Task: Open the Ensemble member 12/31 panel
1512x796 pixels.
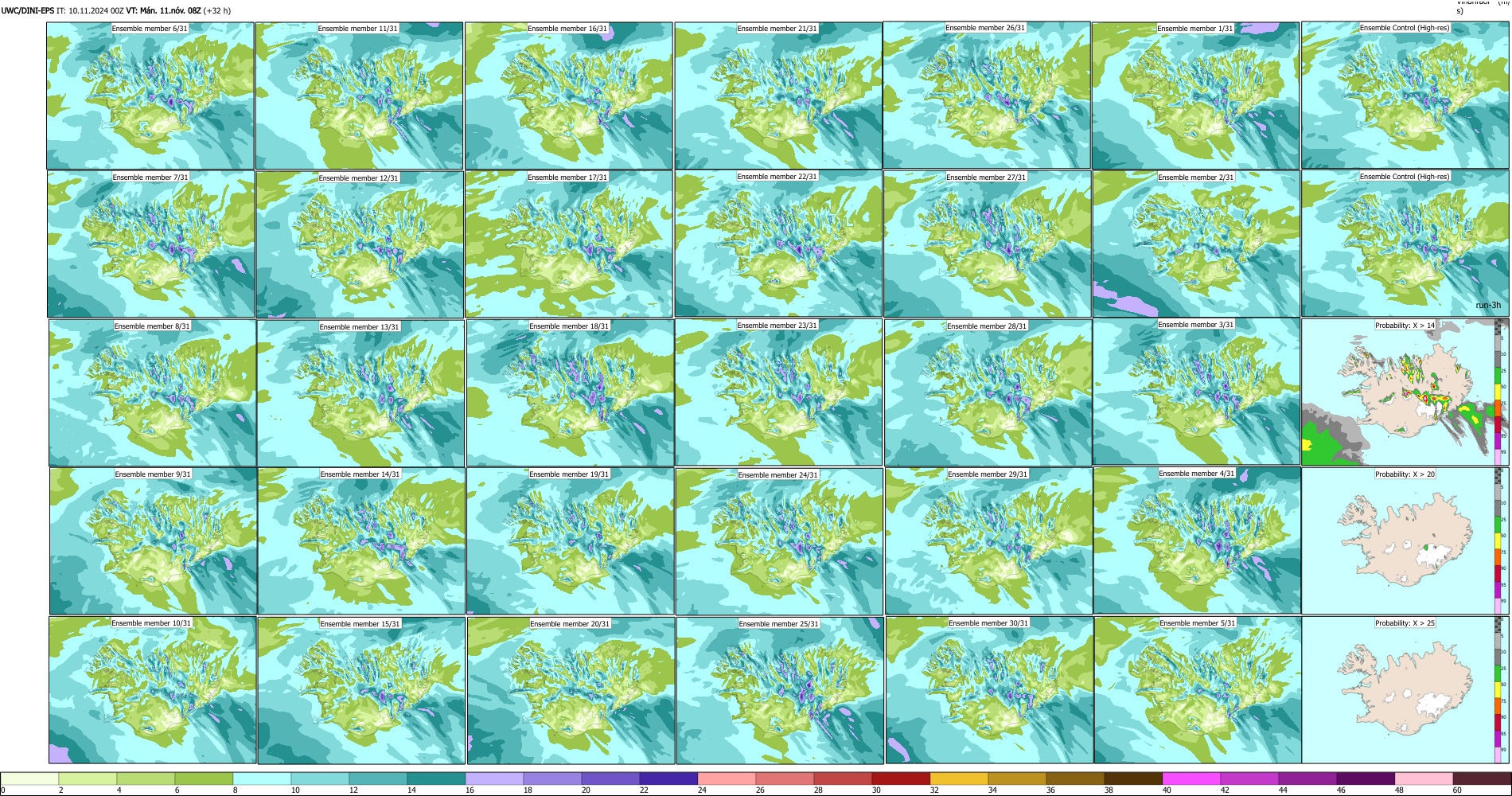Action: tap(360, 244)
